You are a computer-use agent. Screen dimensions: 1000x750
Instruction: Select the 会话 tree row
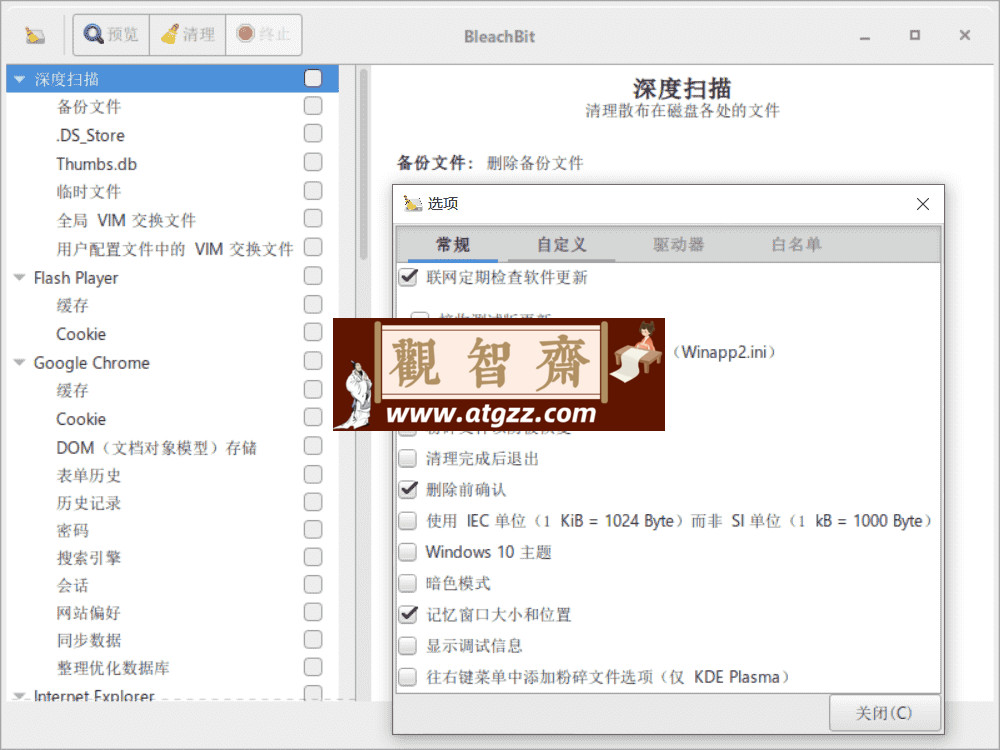(x=172, y=585)
